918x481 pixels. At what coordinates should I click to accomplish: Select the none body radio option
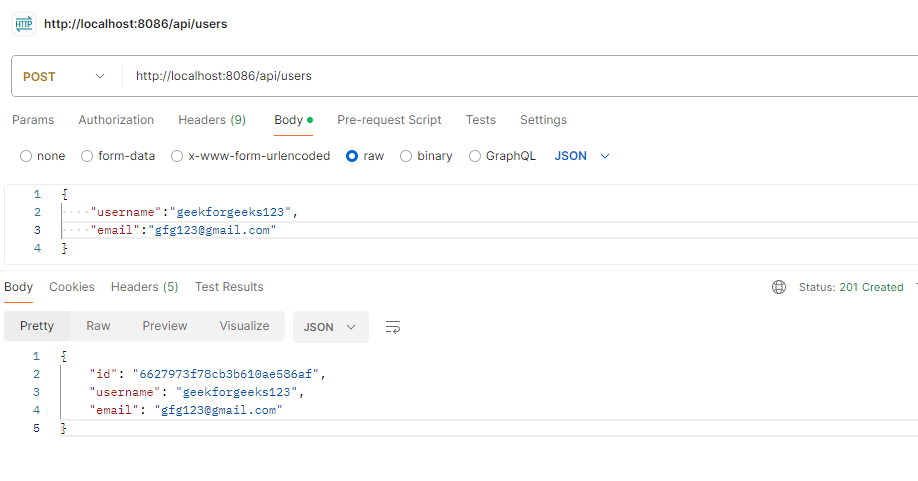coord(27,156)
